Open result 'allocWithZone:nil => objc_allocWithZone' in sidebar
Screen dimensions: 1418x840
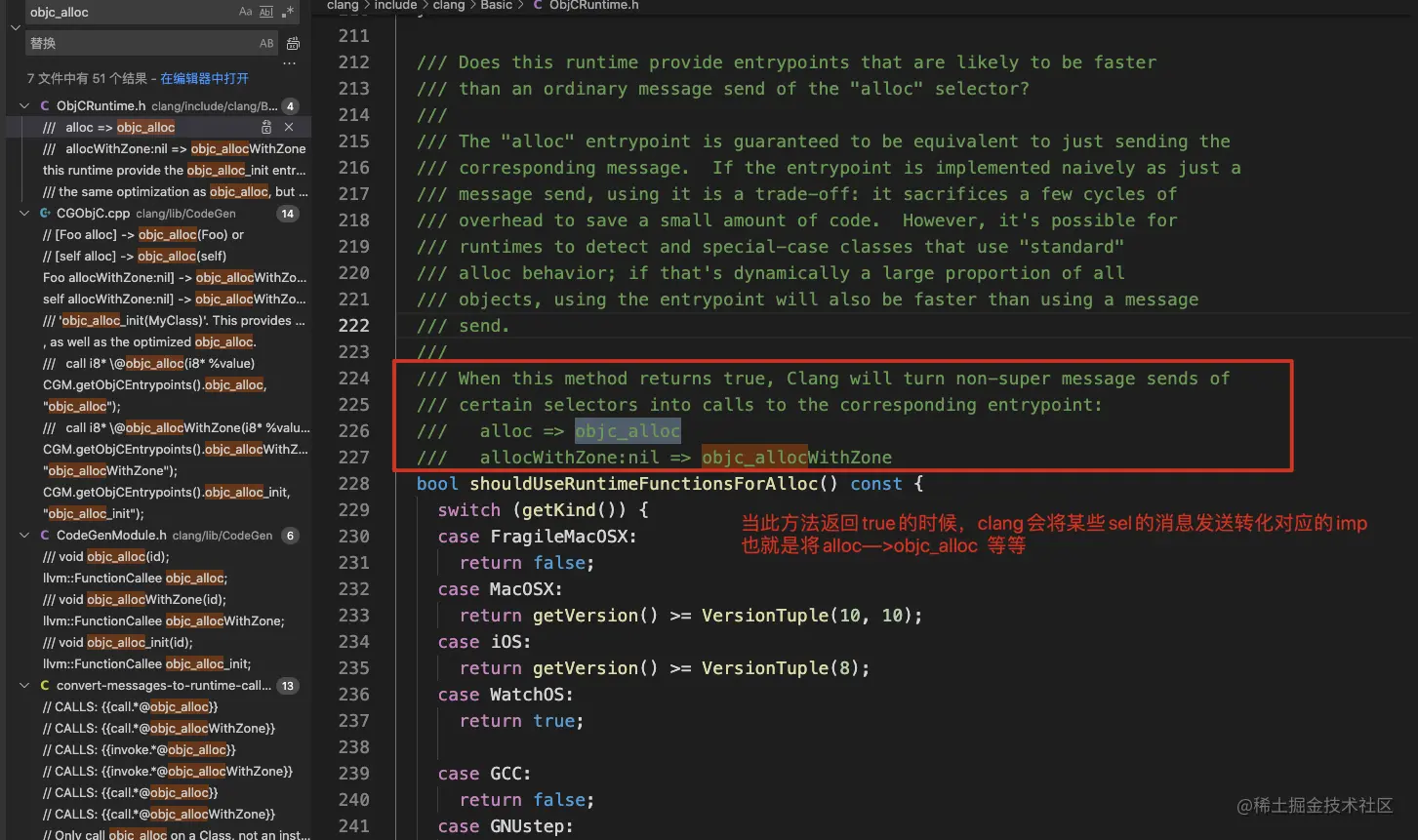click(x=175, y=149)
